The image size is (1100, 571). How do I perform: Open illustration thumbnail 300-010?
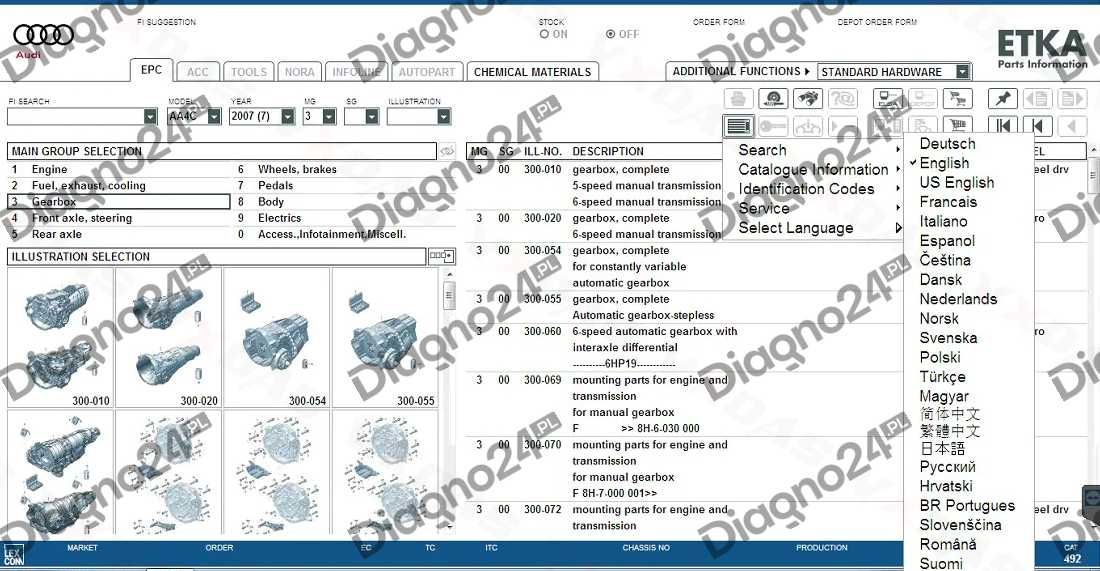click(60, 337)
